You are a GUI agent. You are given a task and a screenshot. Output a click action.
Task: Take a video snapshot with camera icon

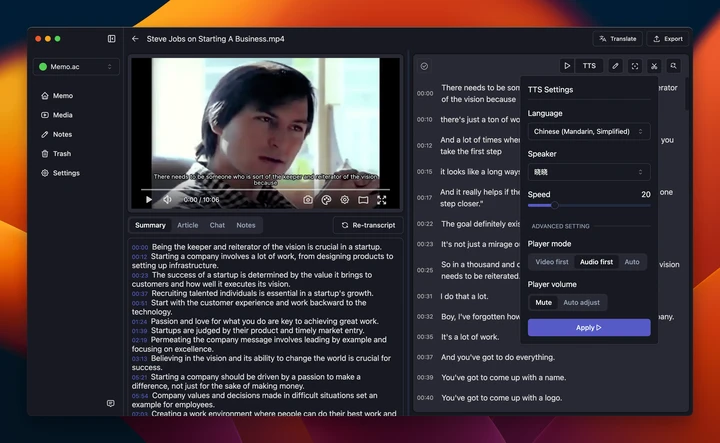308,200
